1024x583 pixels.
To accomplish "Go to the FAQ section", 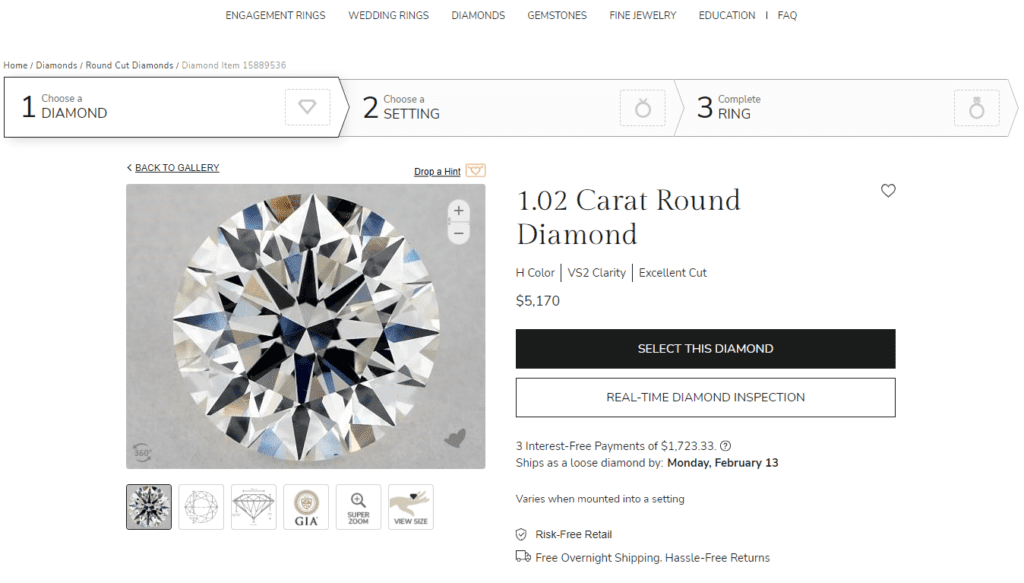I will pos(787,15).
